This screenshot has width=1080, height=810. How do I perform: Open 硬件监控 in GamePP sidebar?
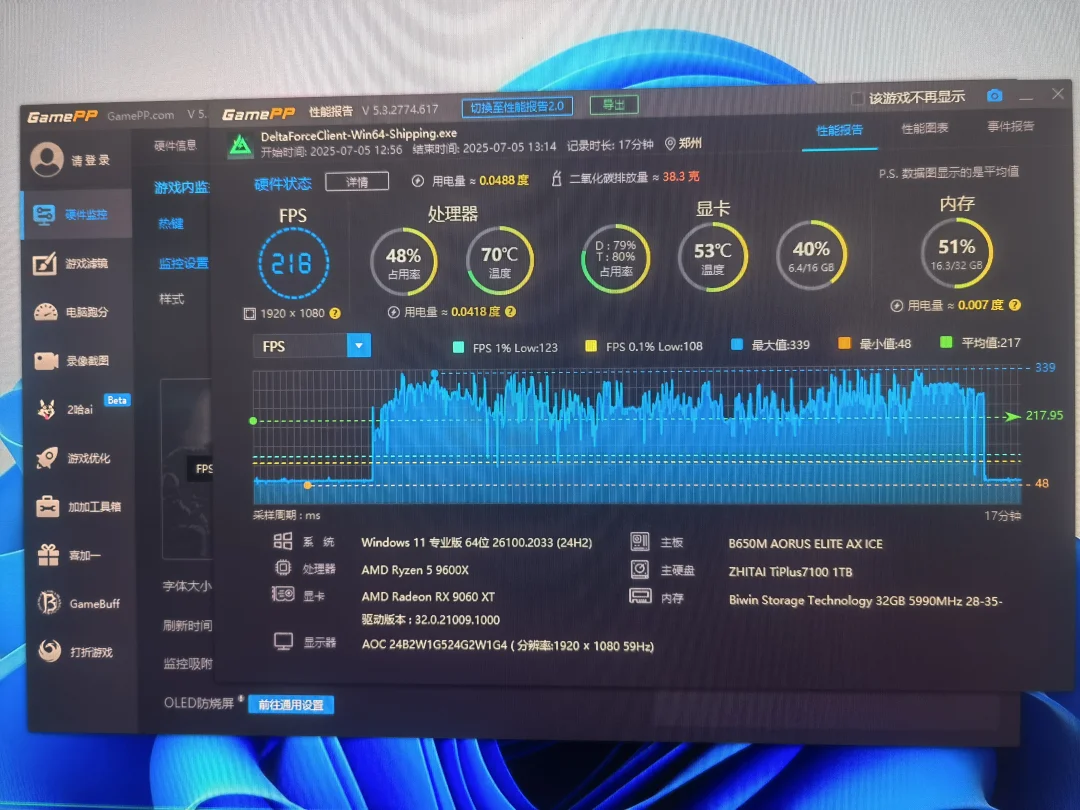(76, 215)
